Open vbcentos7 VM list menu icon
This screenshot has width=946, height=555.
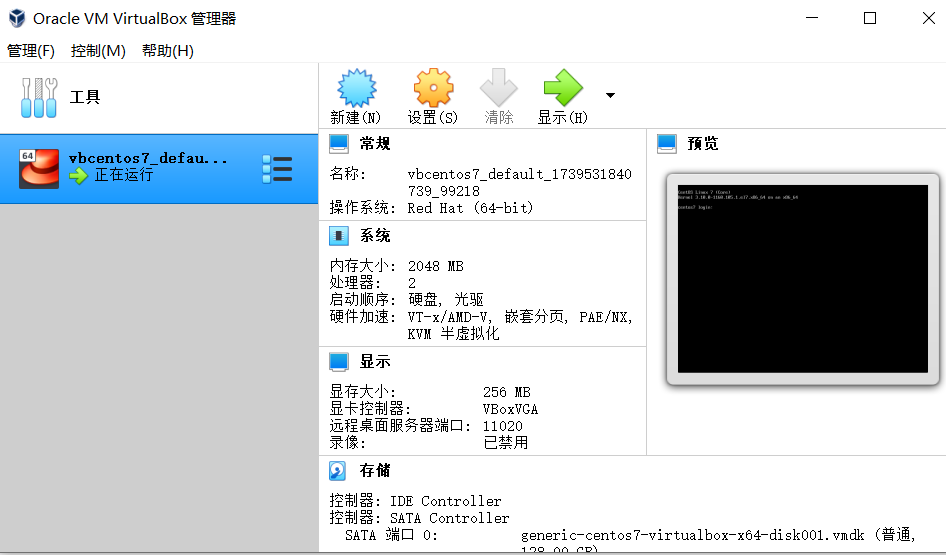pyautogui.click(x=278, y=169)
